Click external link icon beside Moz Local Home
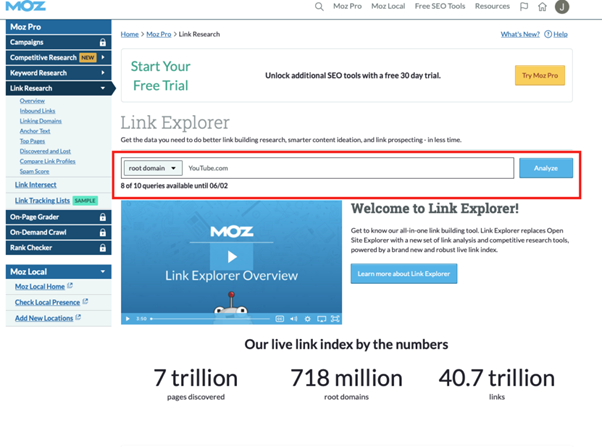The height and width of the screenshot is (447, 602). 70,286
